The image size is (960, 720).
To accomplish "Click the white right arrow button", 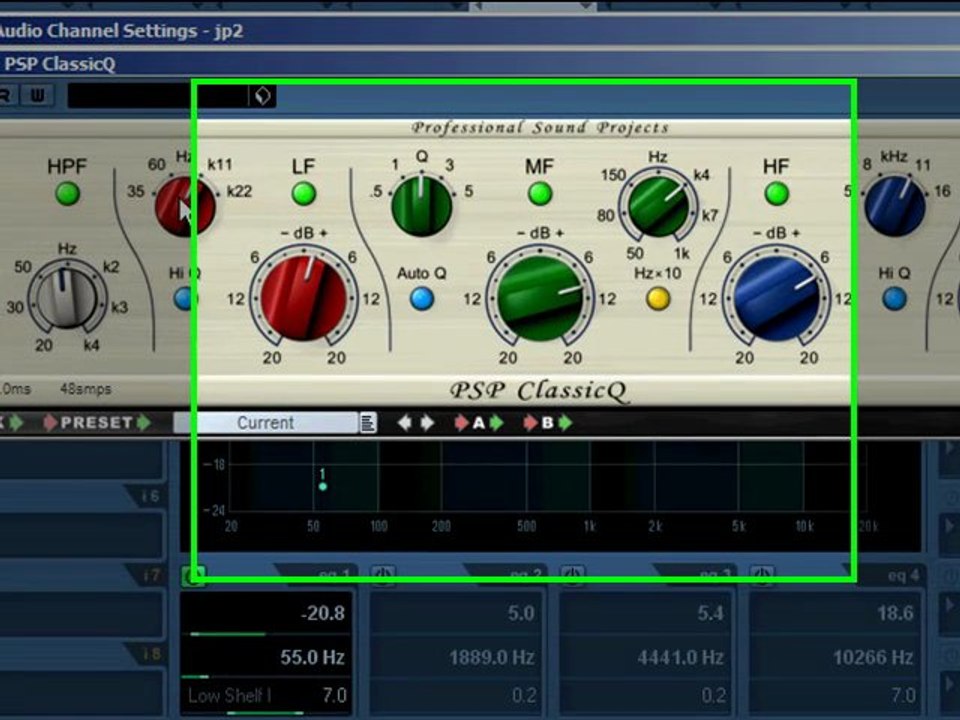I will click(x=427, y=422).
